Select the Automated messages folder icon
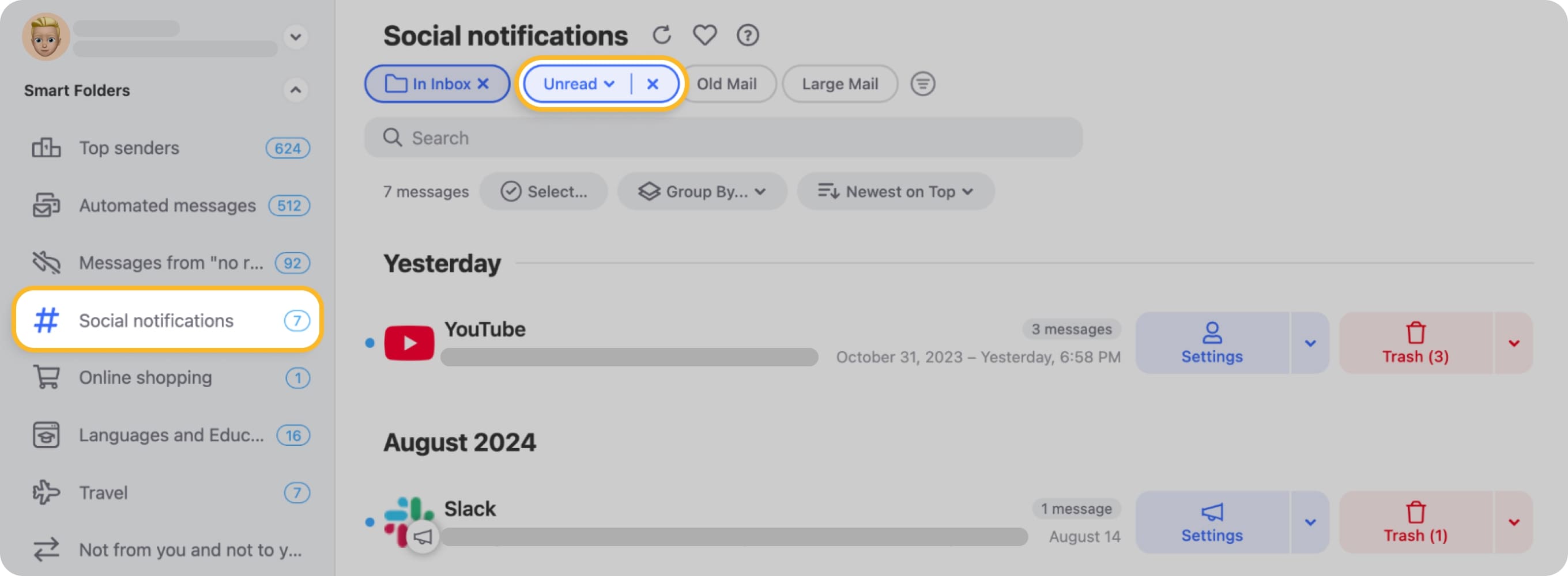 (47, 205)
